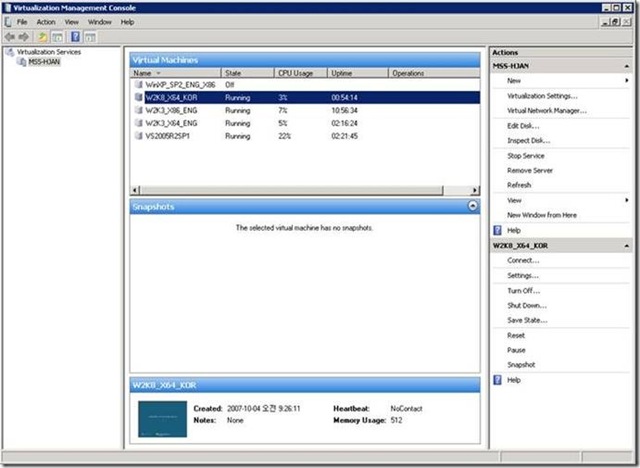
Task: Click Refresh action
Action: 519,185
